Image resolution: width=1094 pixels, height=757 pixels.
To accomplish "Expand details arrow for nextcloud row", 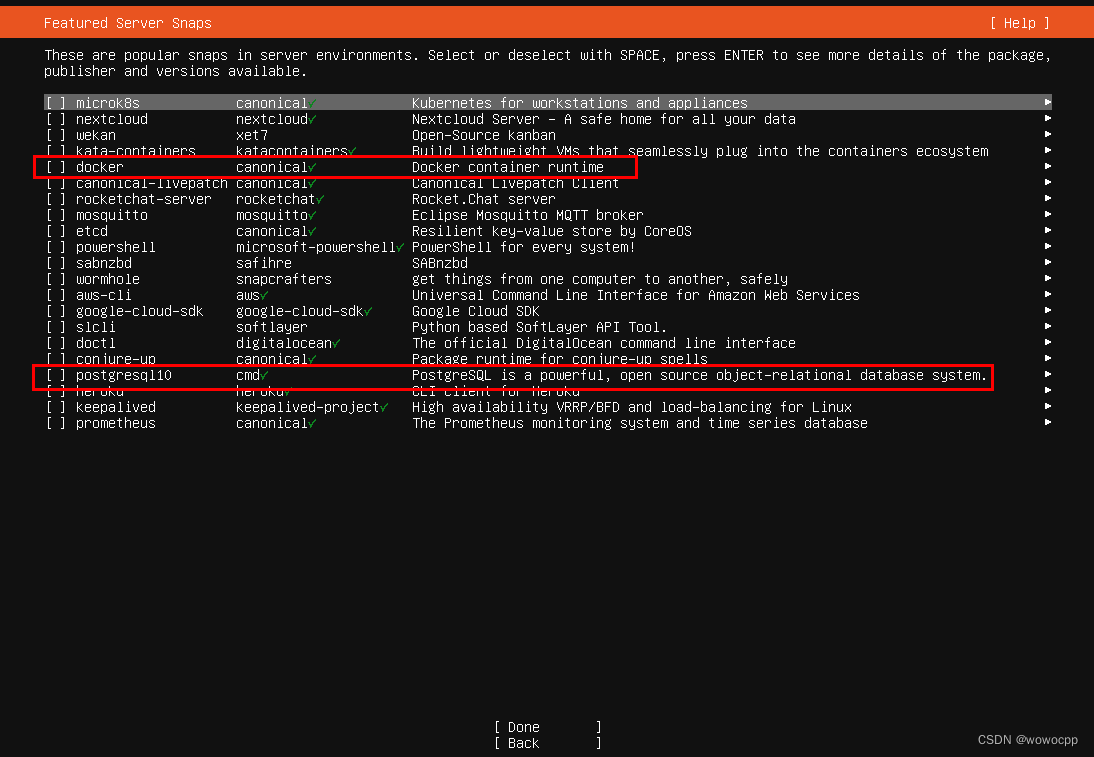I will 1047,119.
